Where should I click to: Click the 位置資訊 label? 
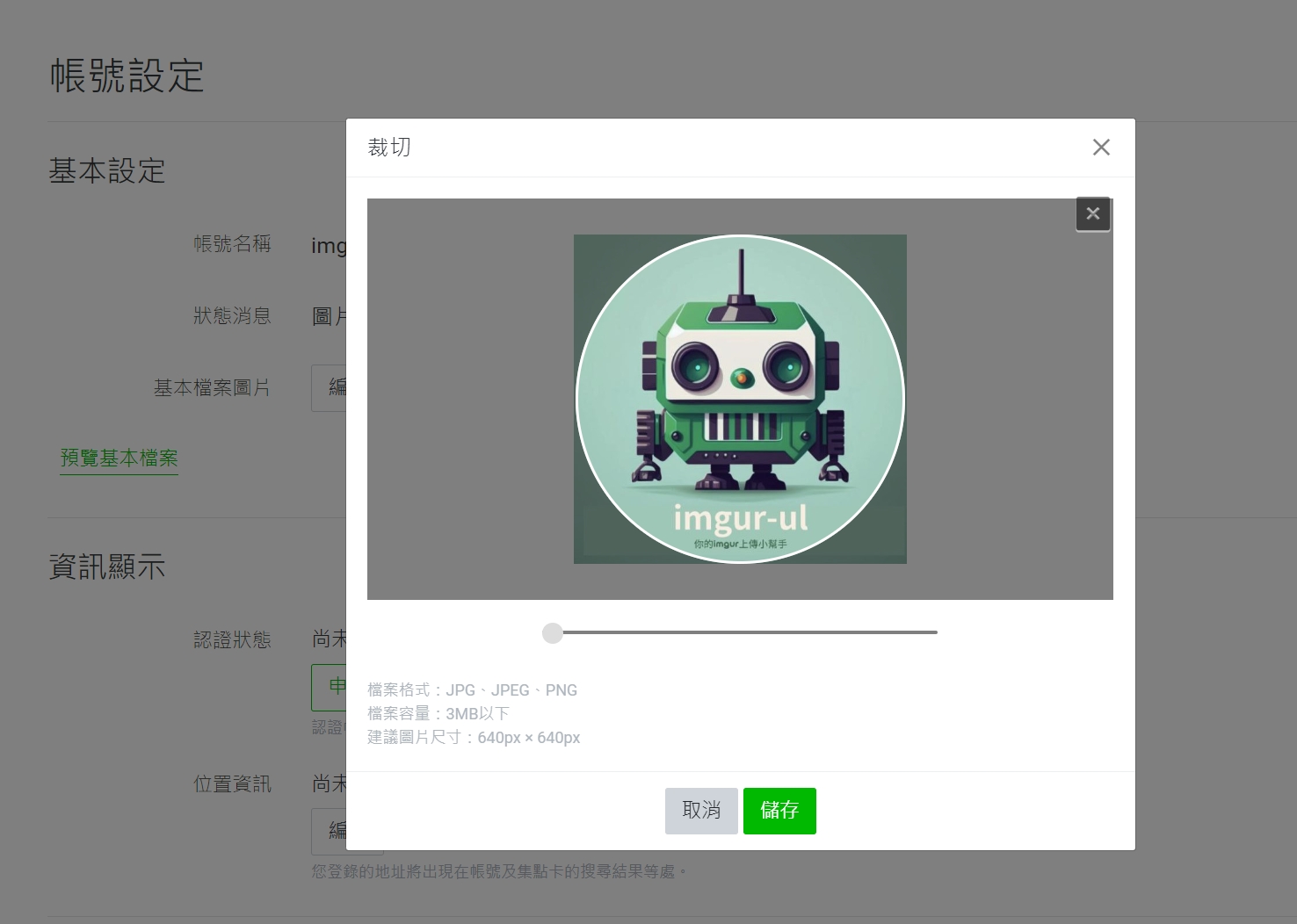[232, 784]
